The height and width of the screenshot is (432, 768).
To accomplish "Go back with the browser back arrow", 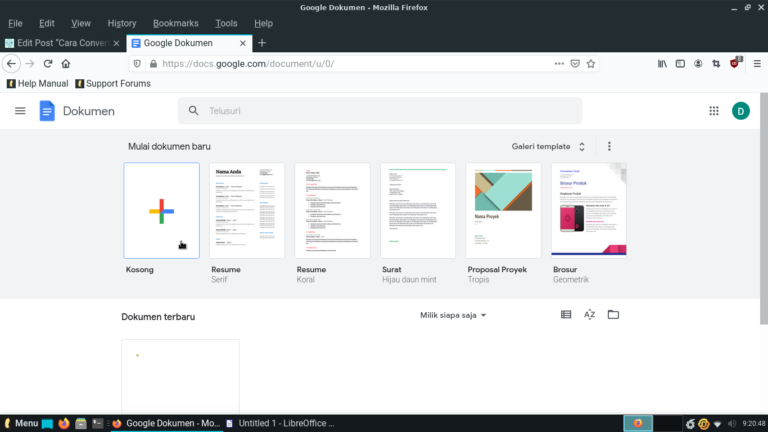I will (11, 64).
